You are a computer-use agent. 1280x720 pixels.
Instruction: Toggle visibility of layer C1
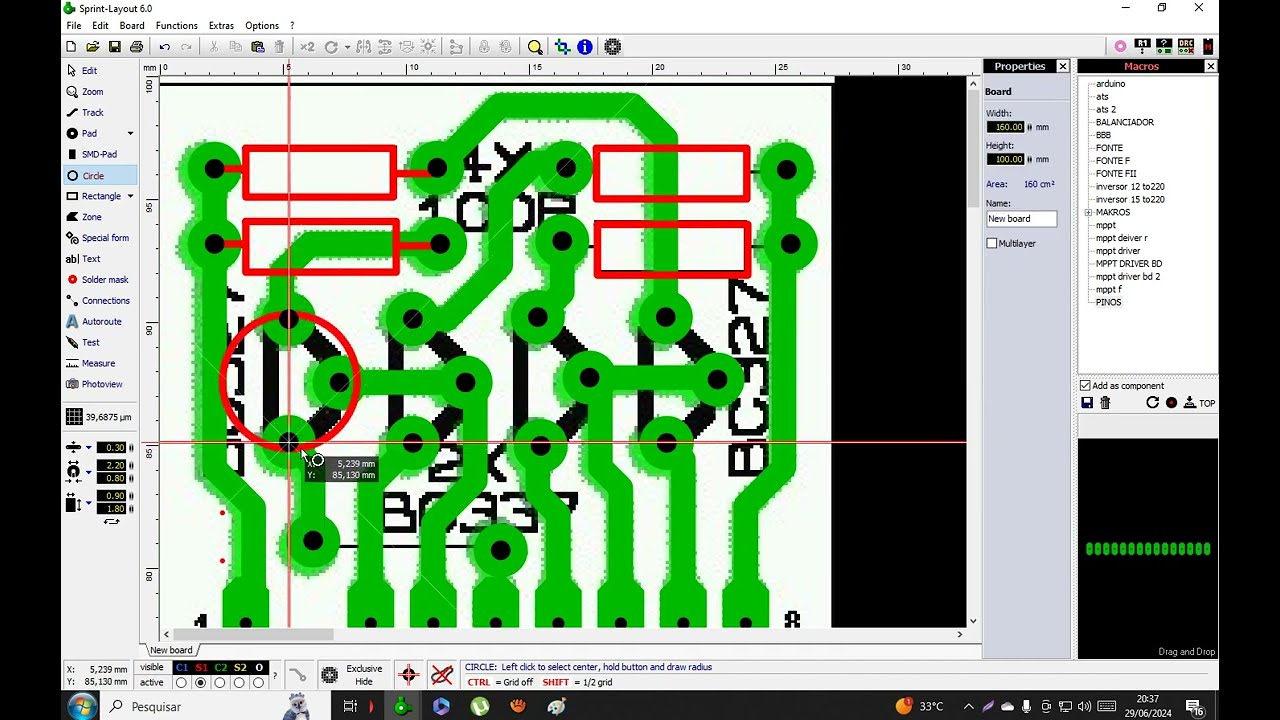coord(181,668)
